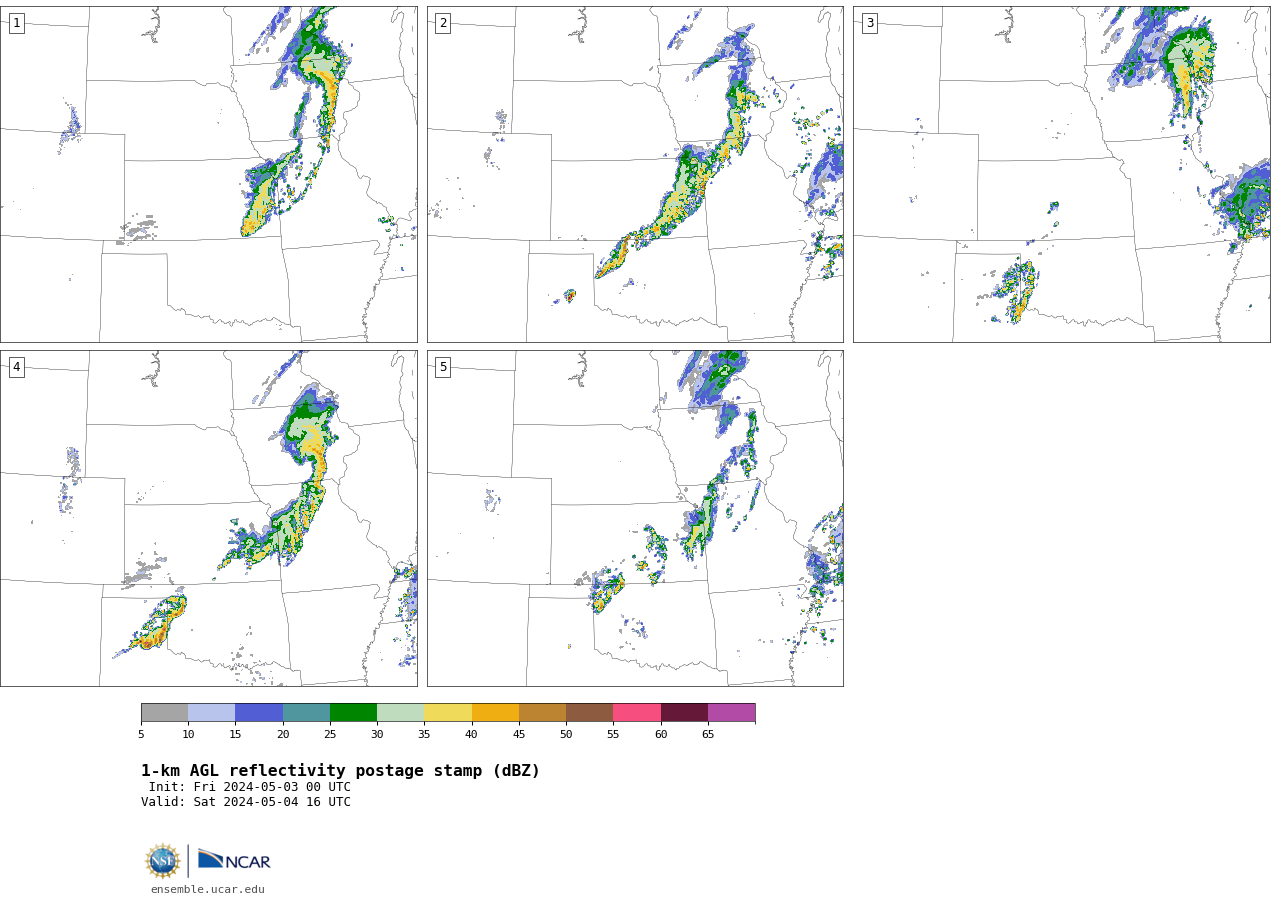Click the colorbar tick label '50'

pyautogui.click(x=566, y=735)
